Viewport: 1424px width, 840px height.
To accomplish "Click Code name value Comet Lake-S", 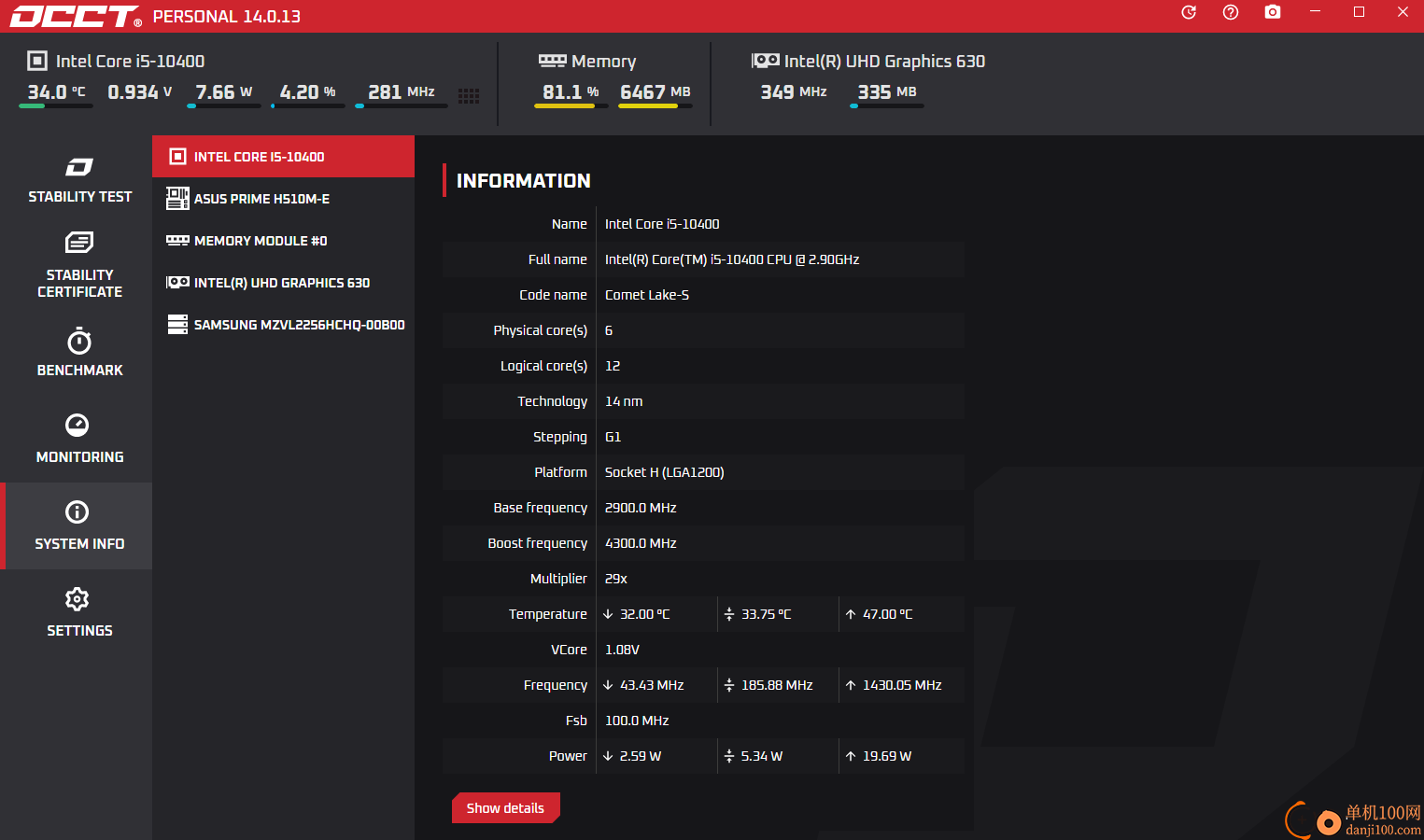I will pos(647,295).
